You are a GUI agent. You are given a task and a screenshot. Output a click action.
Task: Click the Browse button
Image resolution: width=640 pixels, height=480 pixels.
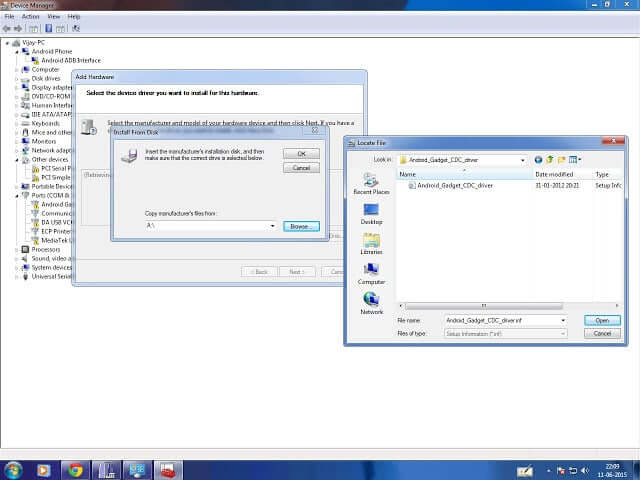301,226
